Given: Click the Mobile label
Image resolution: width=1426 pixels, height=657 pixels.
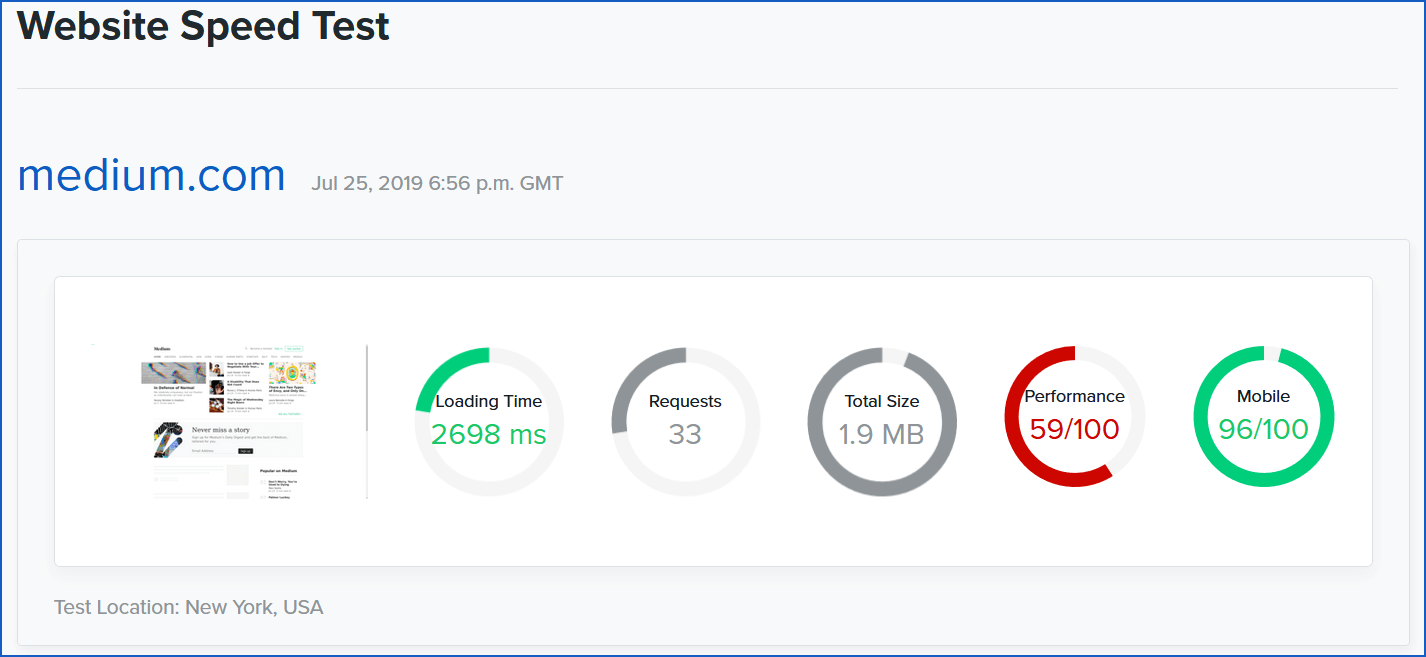Looking at the screenshot, I should click(1264, 397).
